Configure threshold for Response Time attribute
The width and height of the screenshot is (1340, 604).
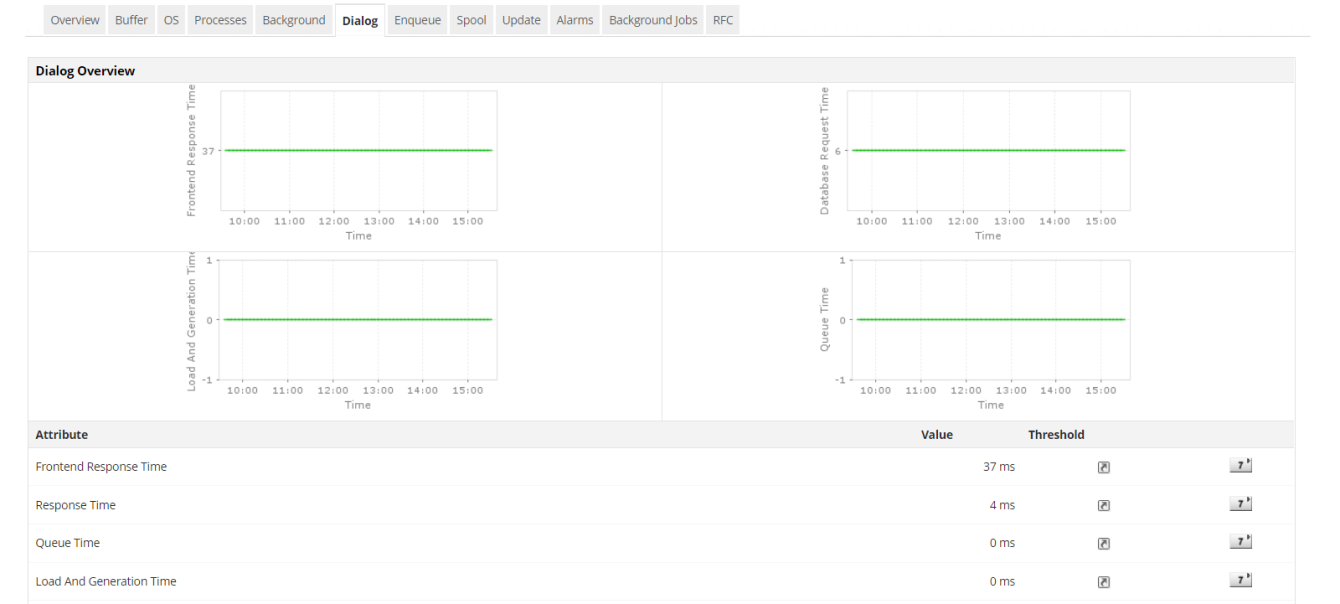(x=1102, y=505)
